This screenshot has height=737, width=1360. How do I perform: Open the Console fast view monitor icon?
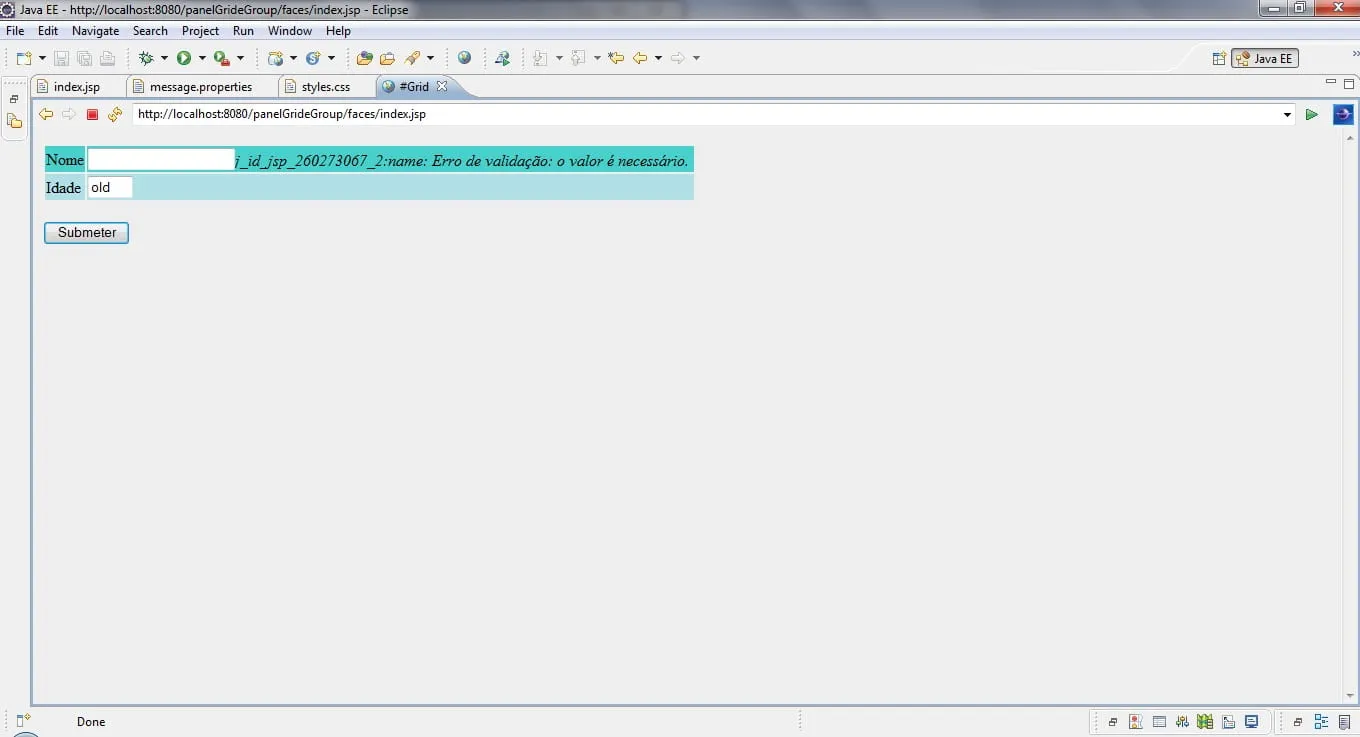coord(1251,722)
